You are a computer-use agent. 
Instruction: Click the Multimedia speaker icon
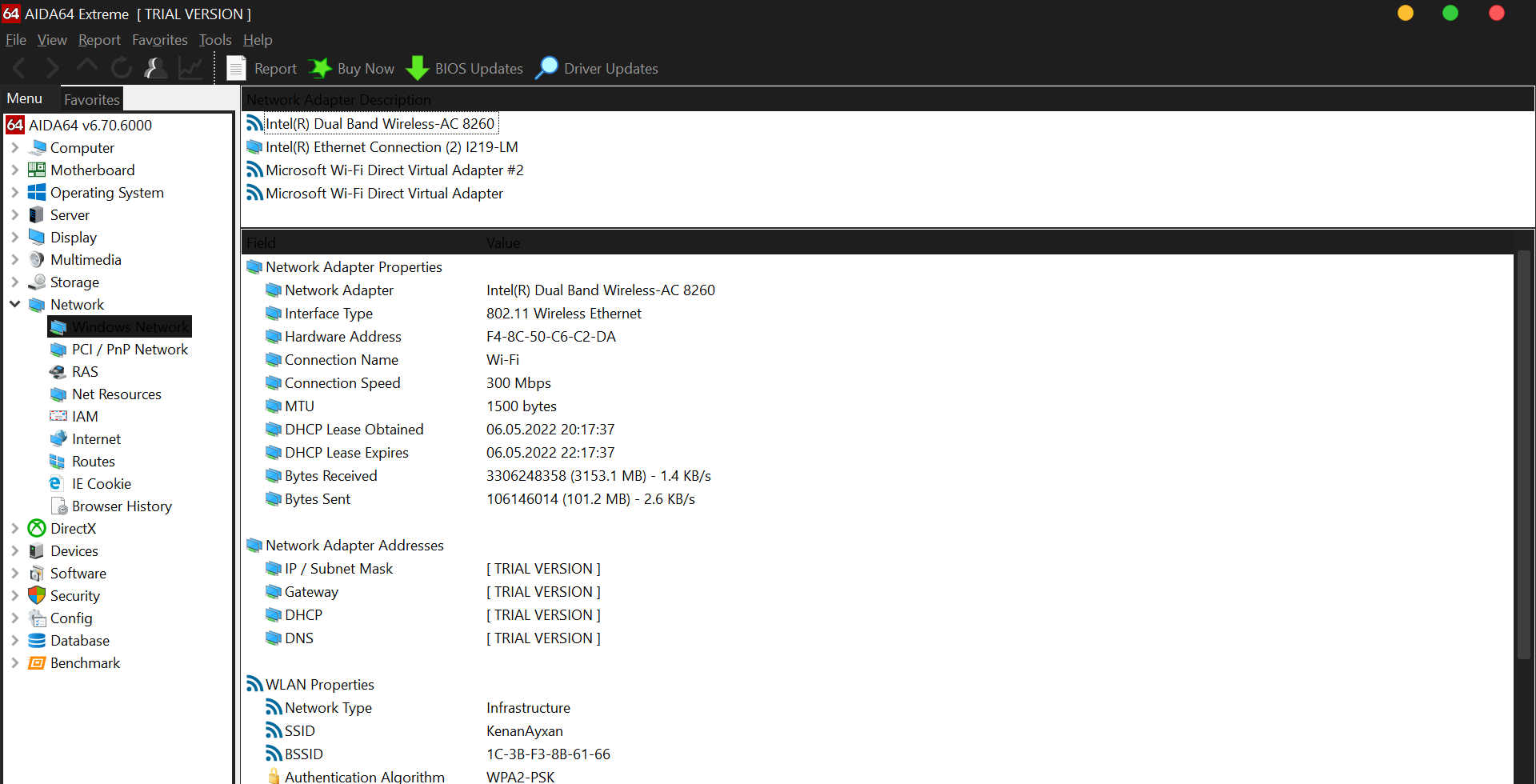pyautogui.click(x=37, y=259)
